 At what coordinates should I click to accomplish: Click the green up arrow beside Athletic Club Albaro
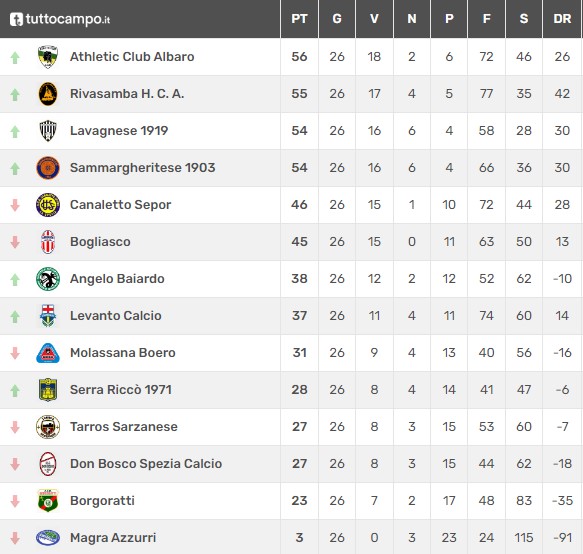coord(15,57)
